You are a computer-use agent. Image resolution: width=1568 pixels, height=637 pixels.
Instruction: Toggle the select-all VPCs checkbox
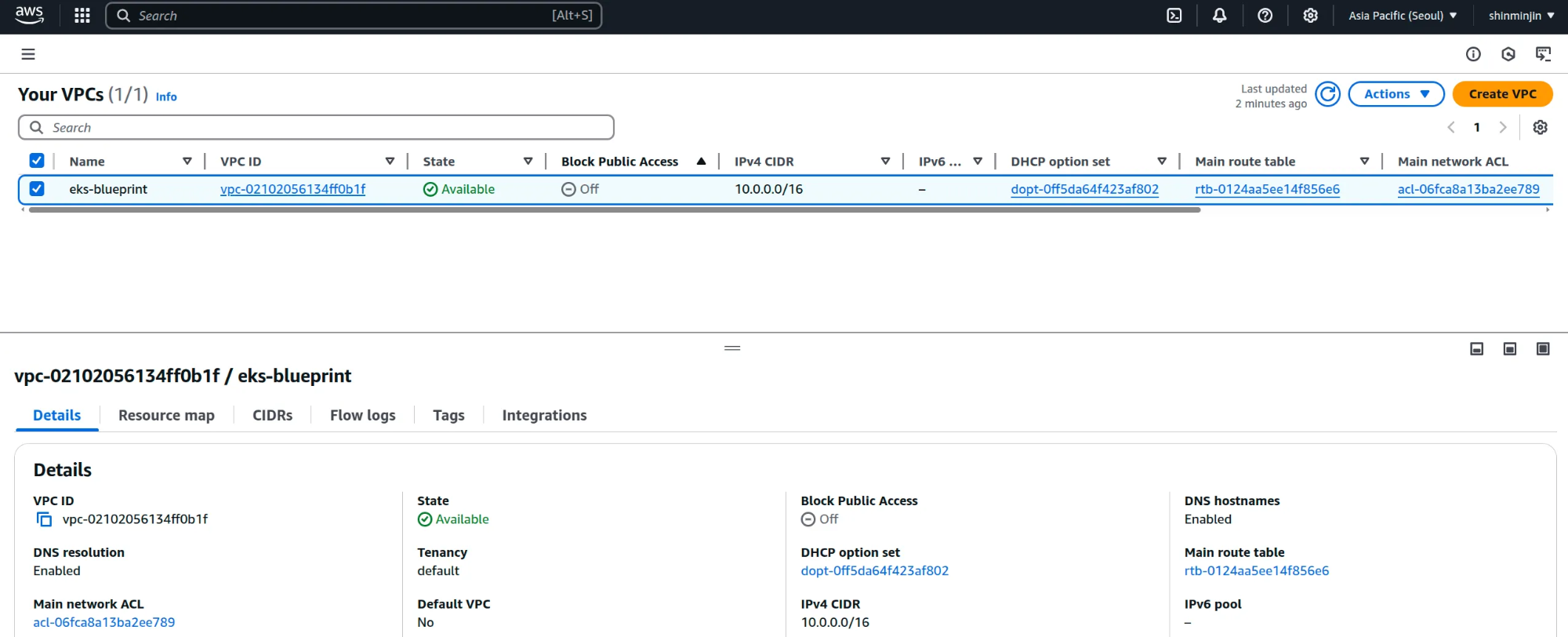point(37,161)
